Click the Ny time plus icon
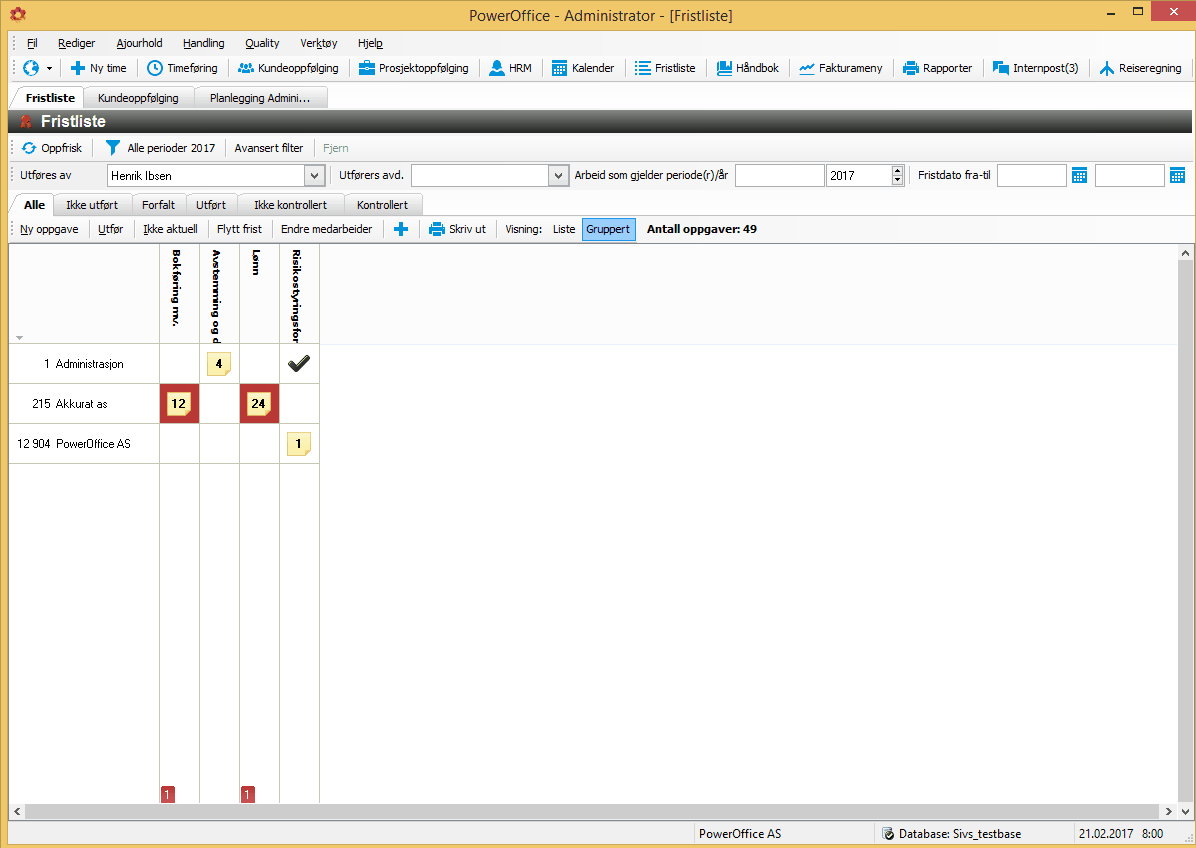Screen dimensions: 1196x848 click(77, 68)
